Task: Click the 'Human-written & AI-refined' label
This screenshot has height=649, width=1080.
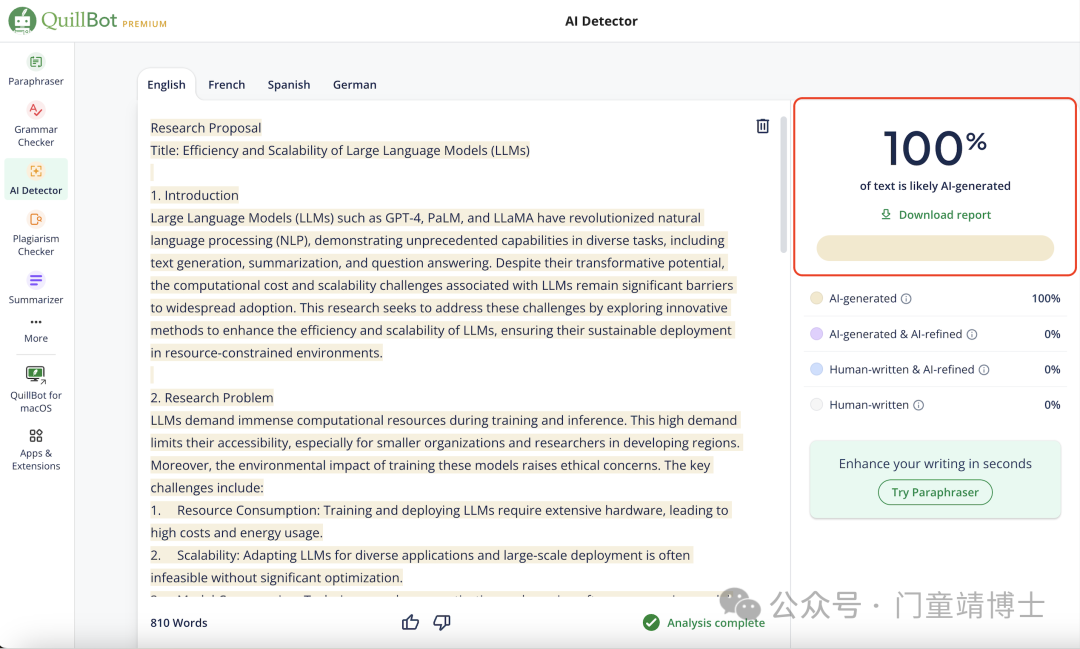Action: pyautogui.click(x=902, y=369)
